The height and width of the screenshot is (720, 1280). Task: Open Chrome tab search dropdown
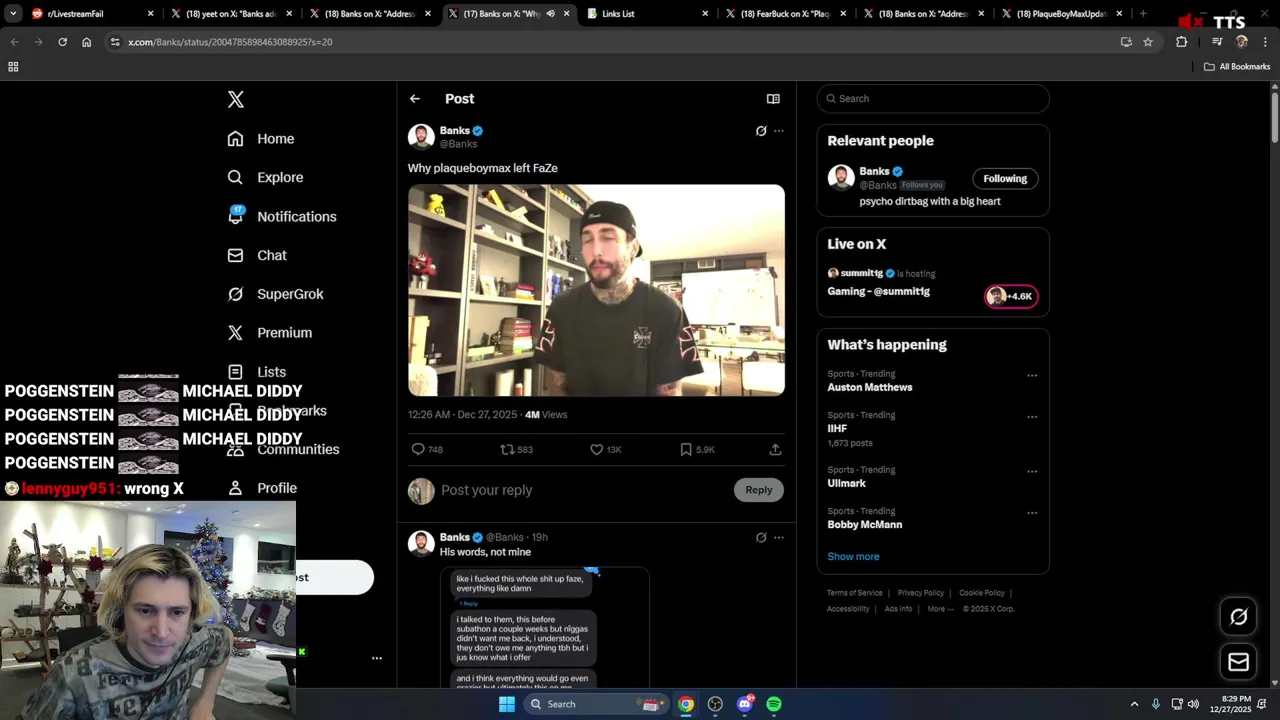coord(13,14)
